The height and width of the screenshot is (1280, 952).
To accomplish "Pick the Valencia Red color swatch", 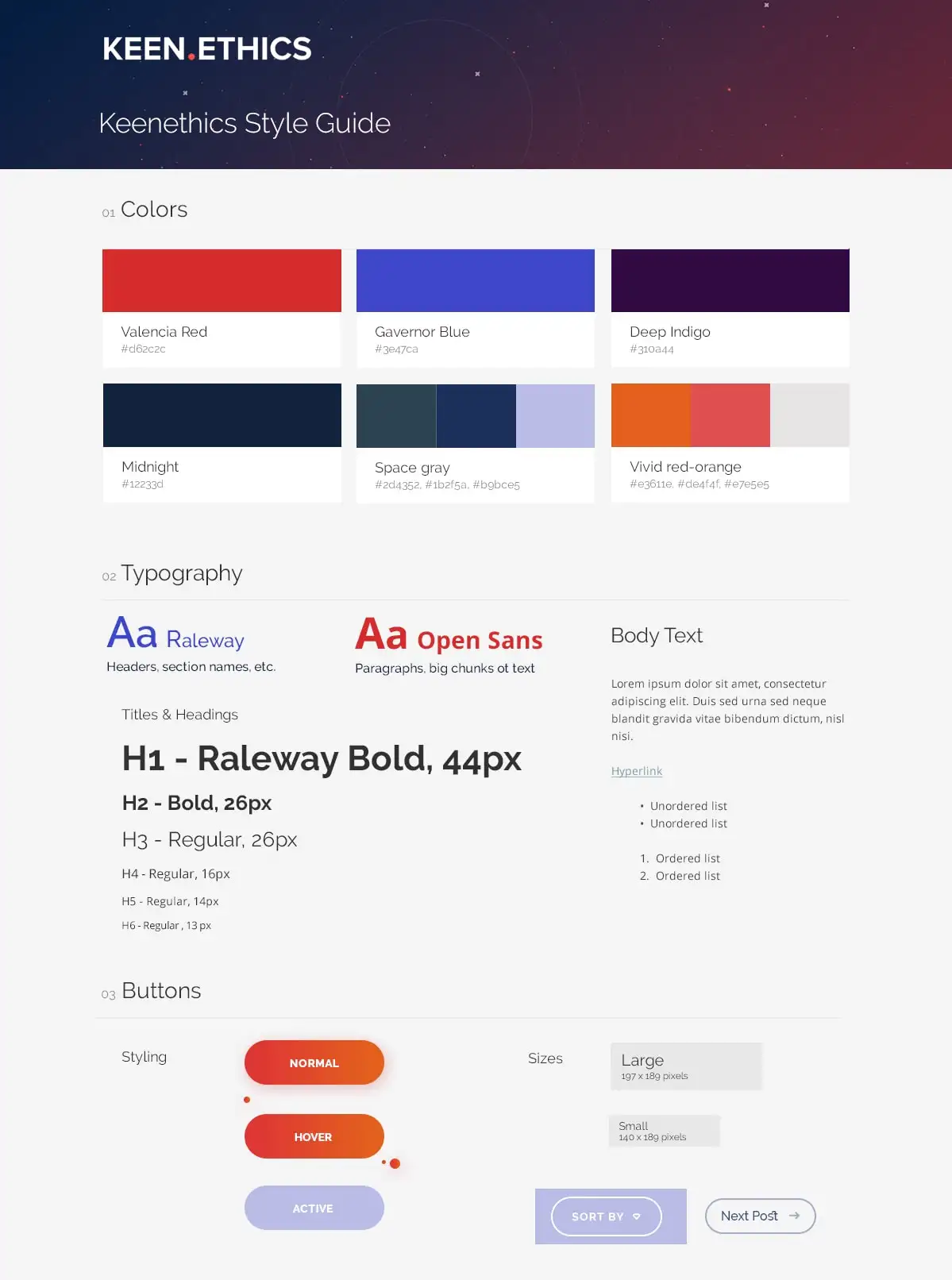I will tap(222, 281).
